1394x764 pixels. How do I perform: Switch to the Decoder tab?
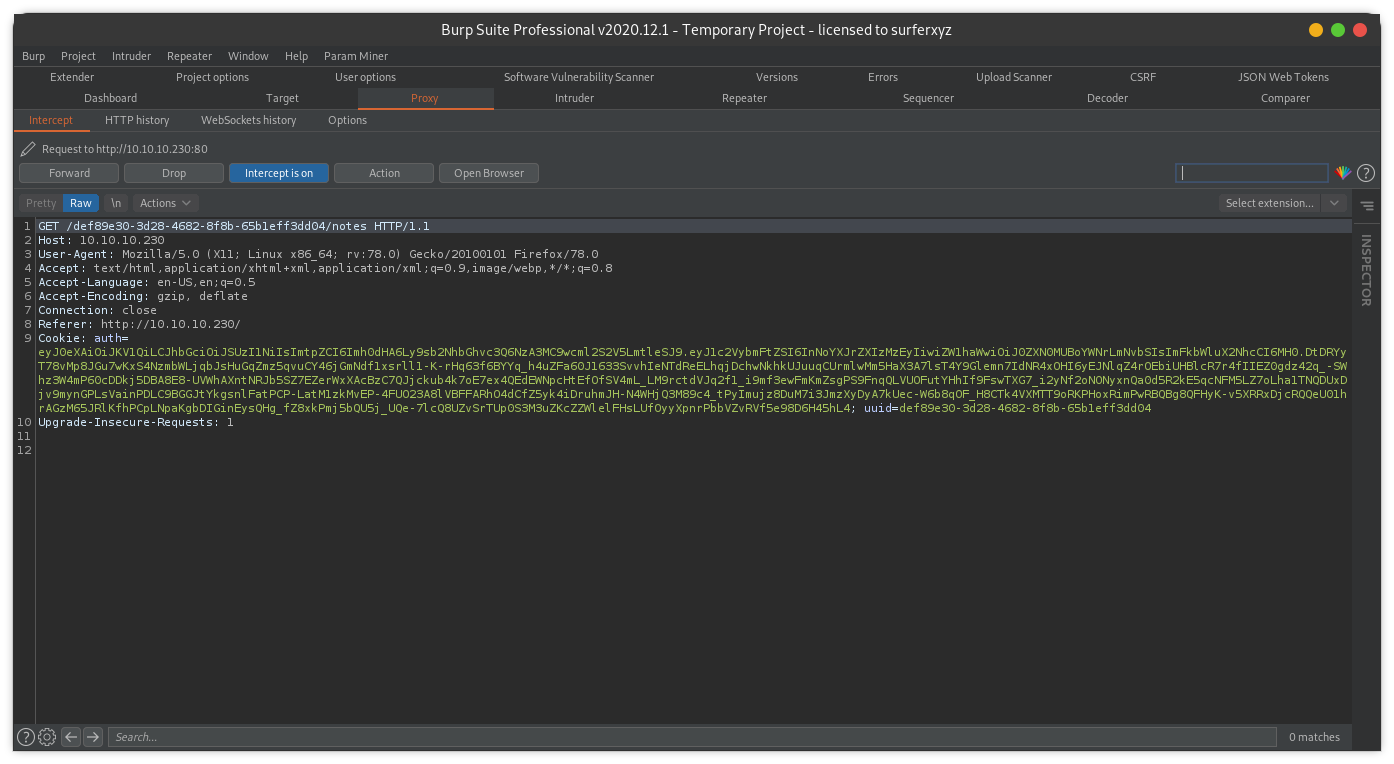1107,98
